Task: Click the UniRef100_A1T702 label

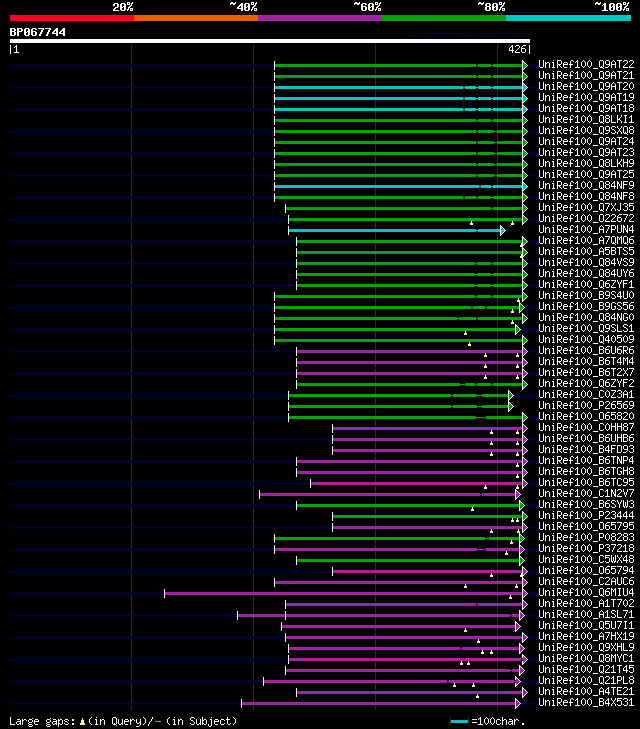Action: [x=586, y=604]
